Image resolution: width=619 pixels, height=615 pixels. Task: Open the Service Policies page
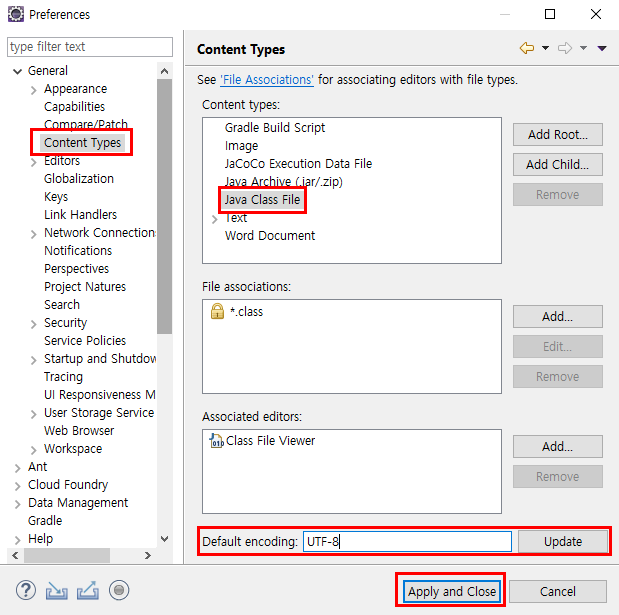click(85, 340)
